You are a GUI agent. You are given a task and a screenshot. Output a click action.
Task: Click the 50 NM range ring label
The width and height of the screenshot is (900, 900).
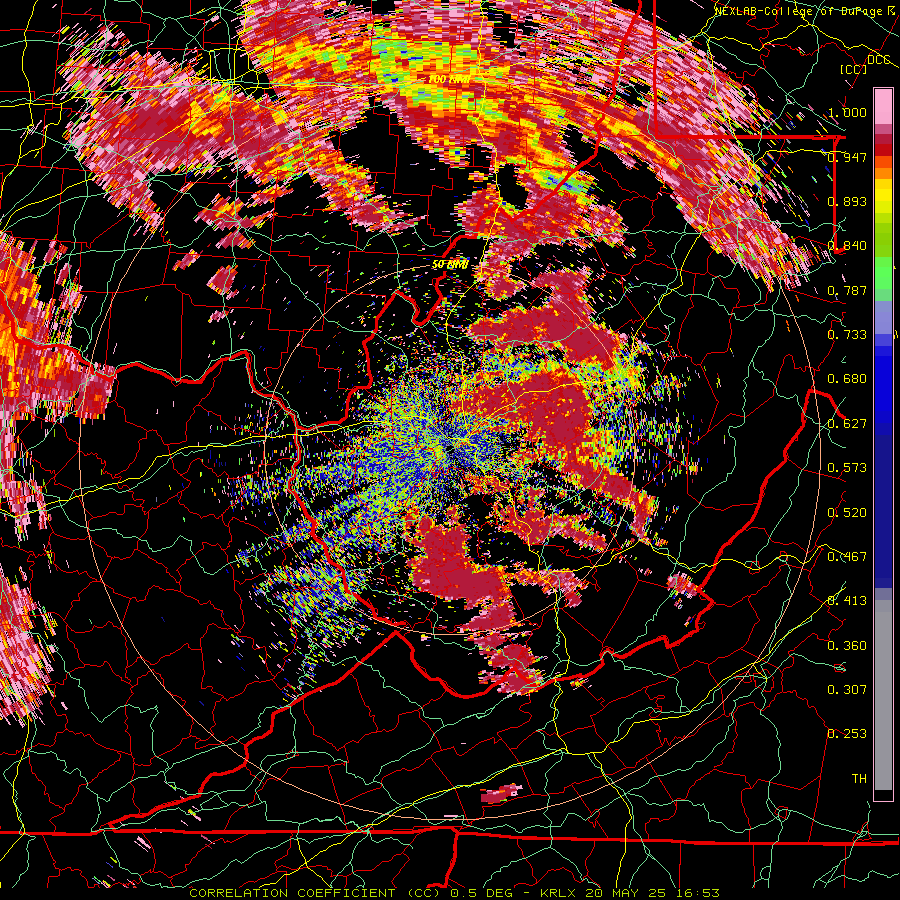(x=449, y=265)
